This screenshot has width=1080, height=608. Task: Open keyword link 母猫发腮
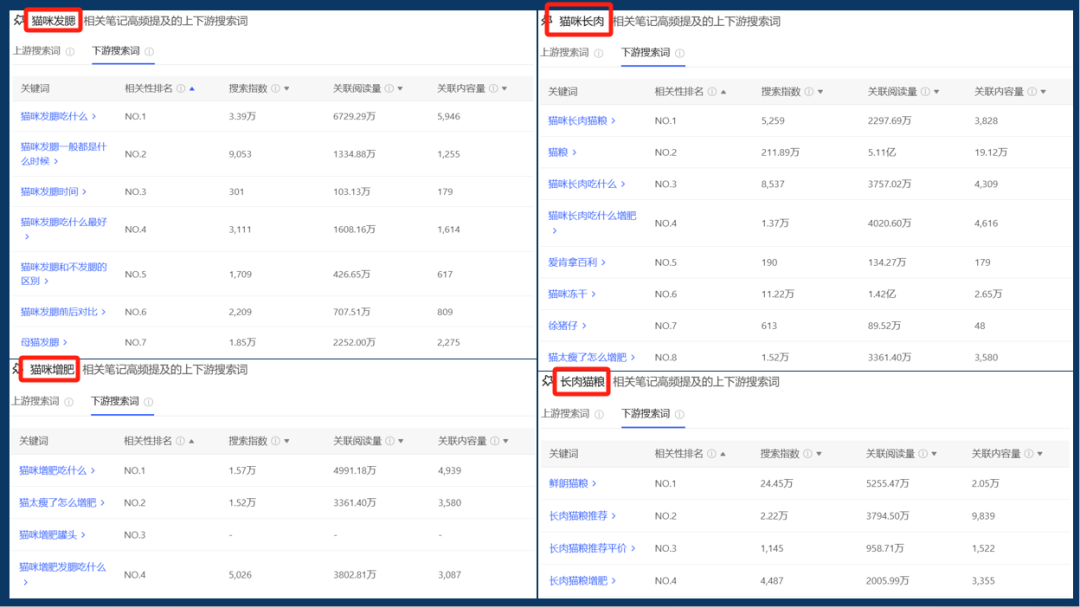[44, 342]
